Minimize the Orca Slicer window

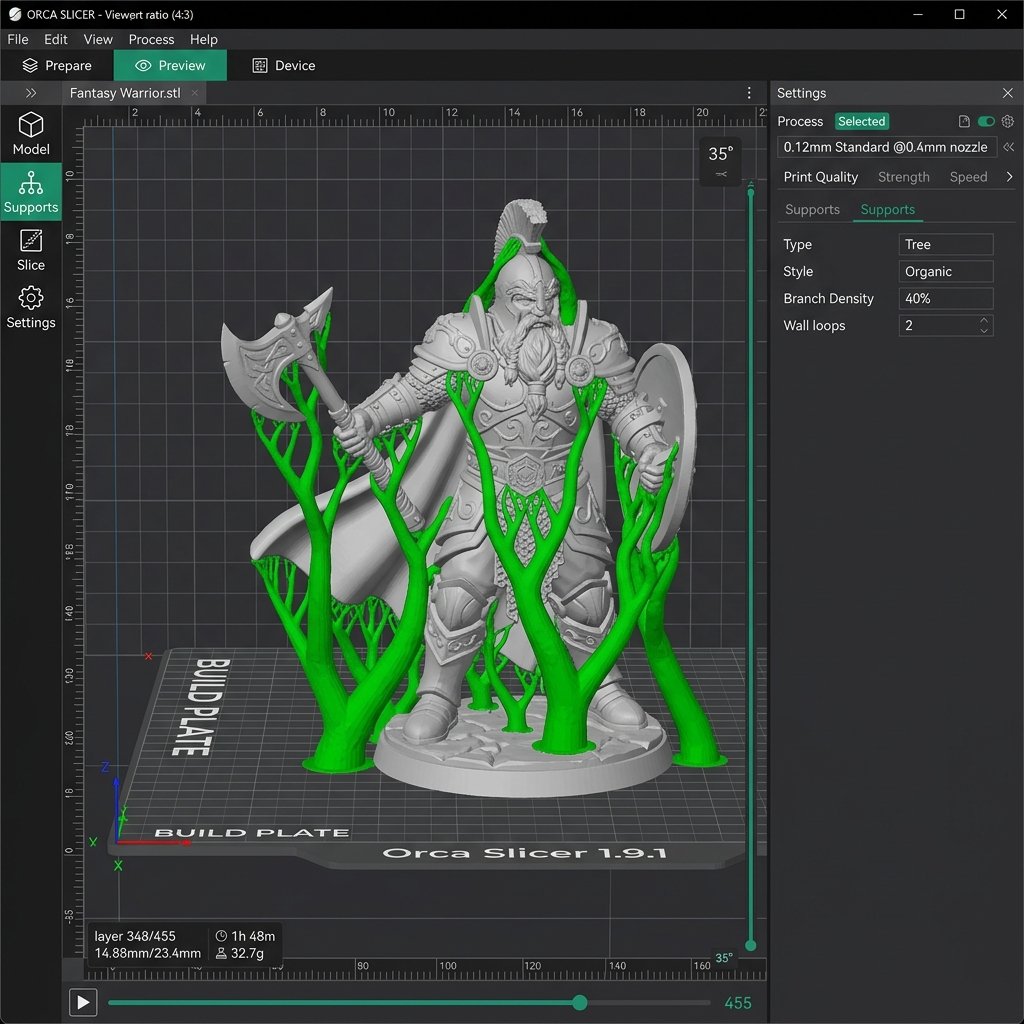(x=918, y=14)
